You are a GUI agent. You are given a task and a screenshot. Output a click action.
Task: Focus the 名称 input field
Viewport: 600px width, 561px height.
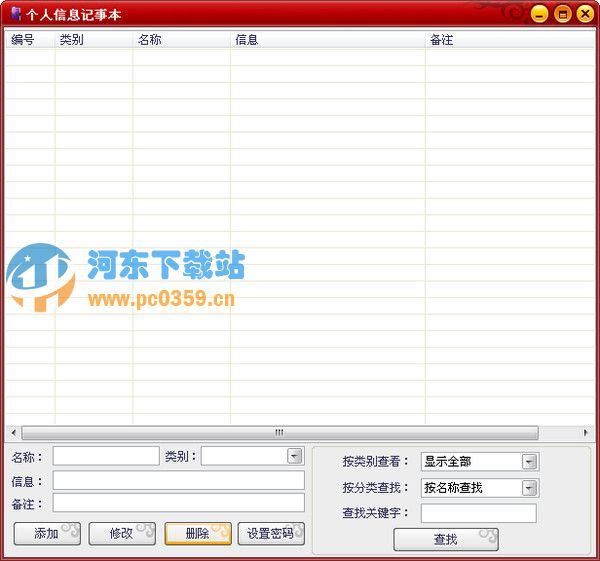106,456
